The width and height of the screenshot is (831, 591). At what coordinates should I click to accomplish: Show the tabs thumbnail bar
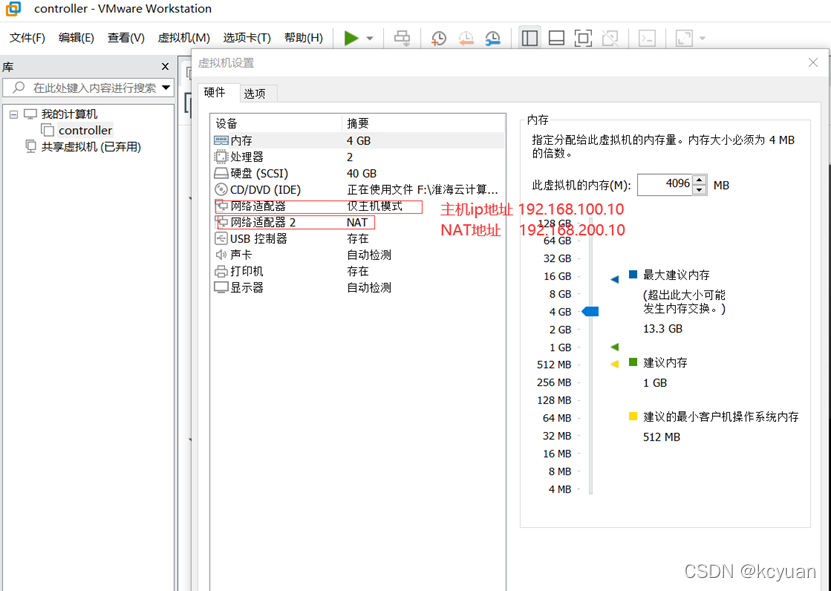pos(556,37)
